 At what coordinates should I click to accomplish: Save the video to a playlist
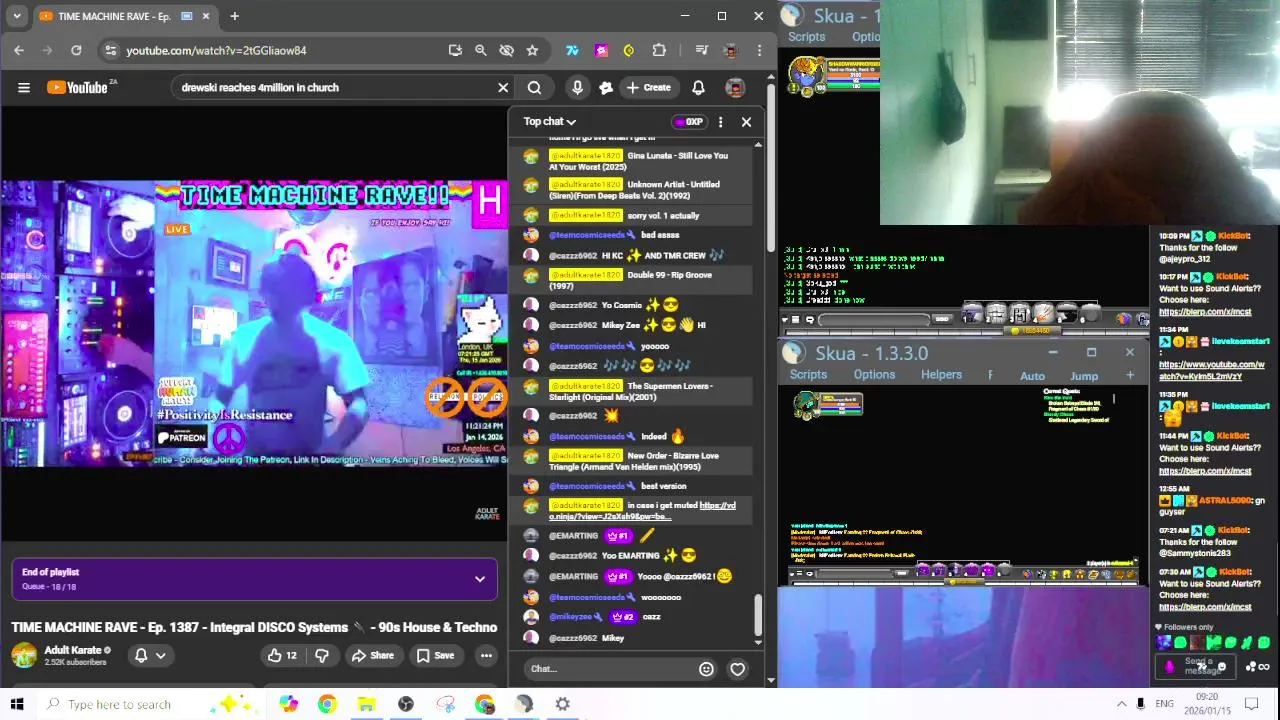coord(435,656)
